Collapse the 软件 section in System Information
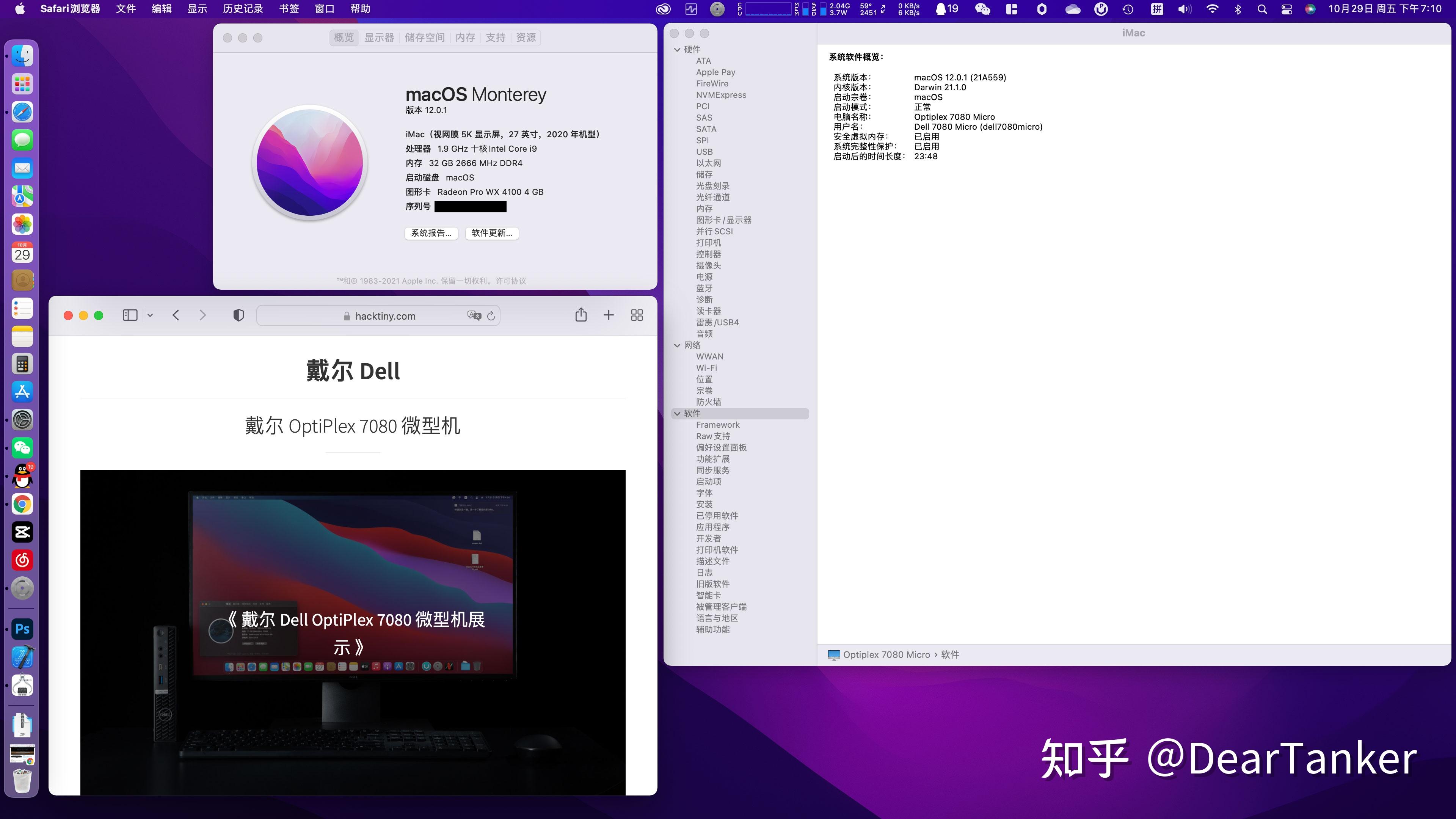The image size is (1456, 819). coord(677,413)
